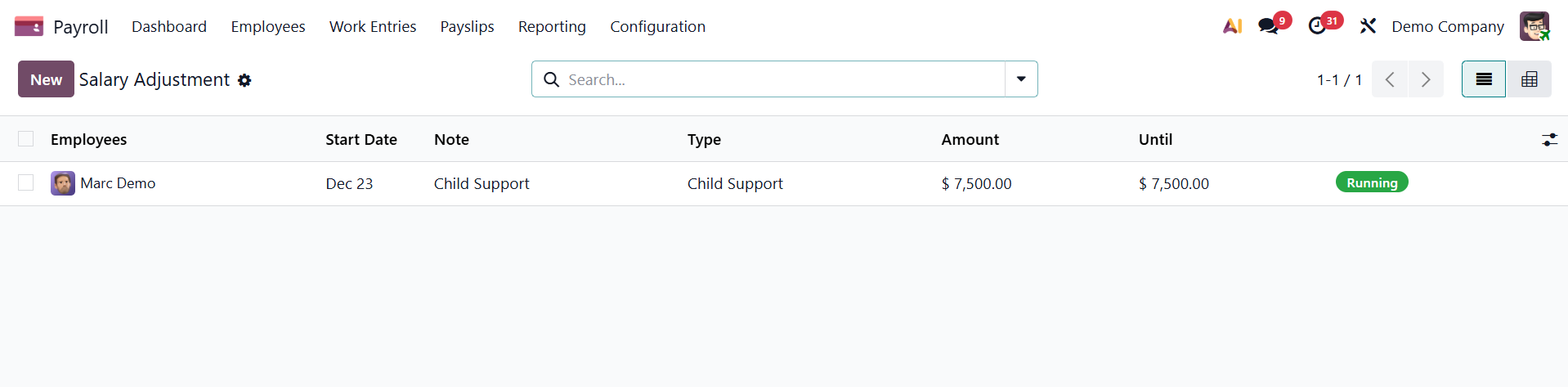Viewport: 1568px width, 387px height.
Task: Click the New button
Action: click(46, 79)
